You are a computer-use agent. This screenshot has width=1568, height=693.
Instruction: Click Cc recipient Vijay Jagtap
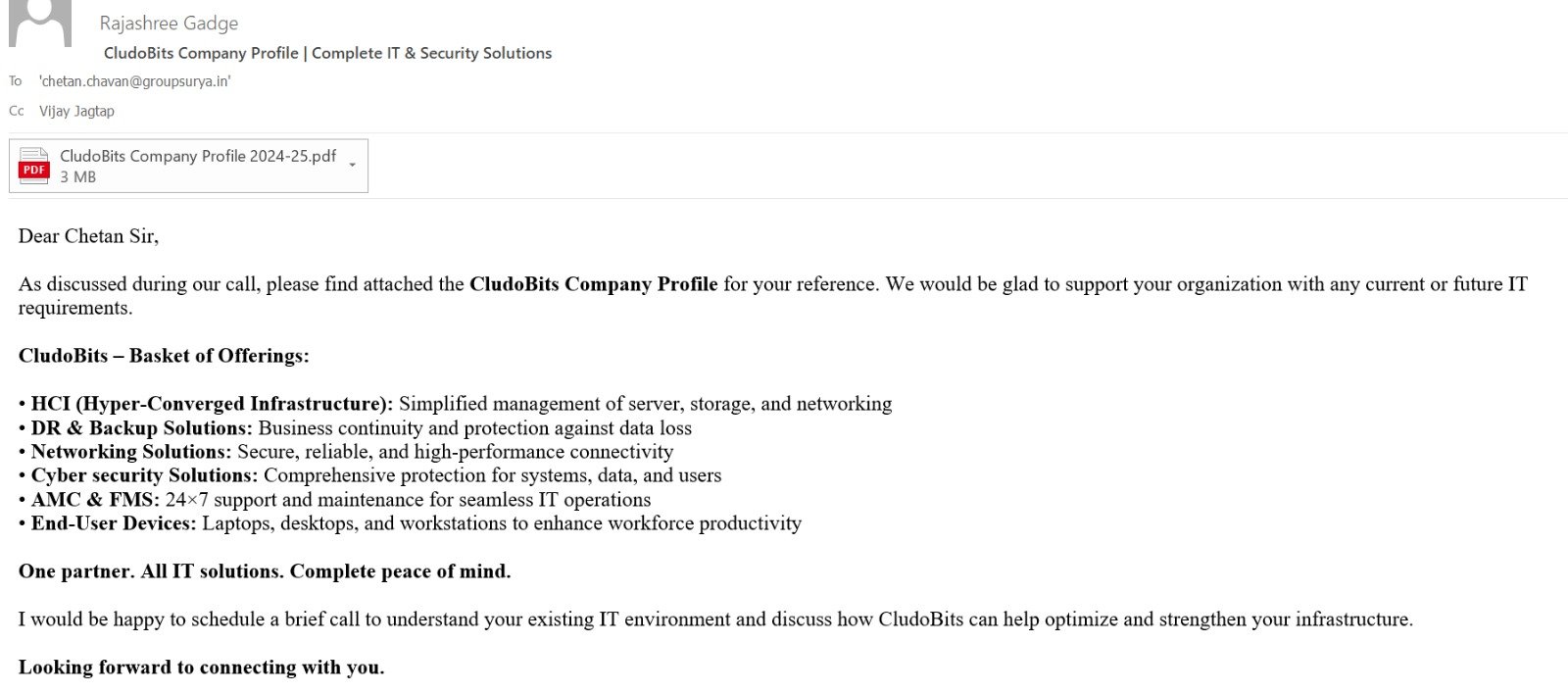(x=76, y=111)
